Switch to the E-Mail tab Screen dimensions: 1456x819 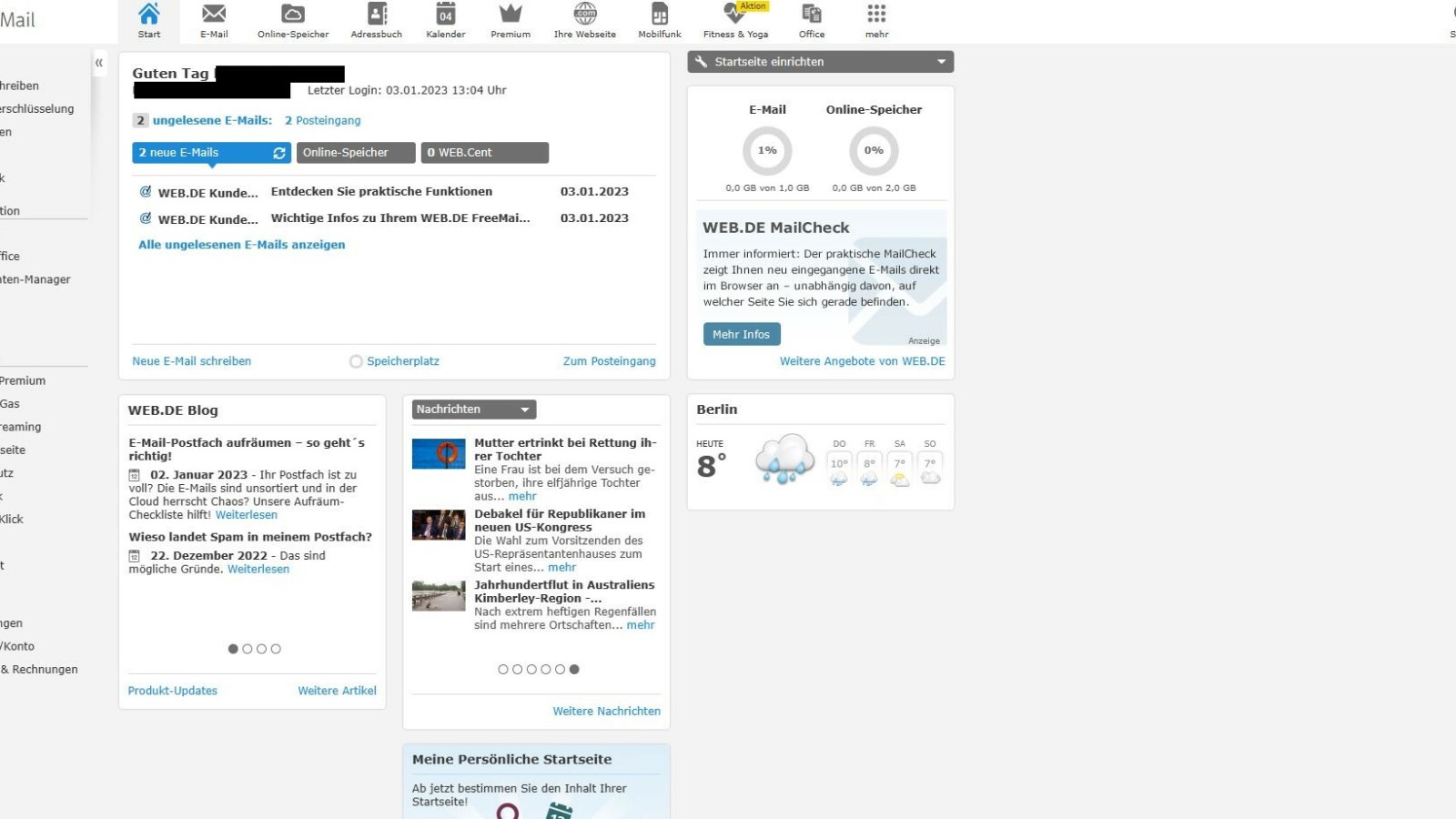(x=213, y=18)
